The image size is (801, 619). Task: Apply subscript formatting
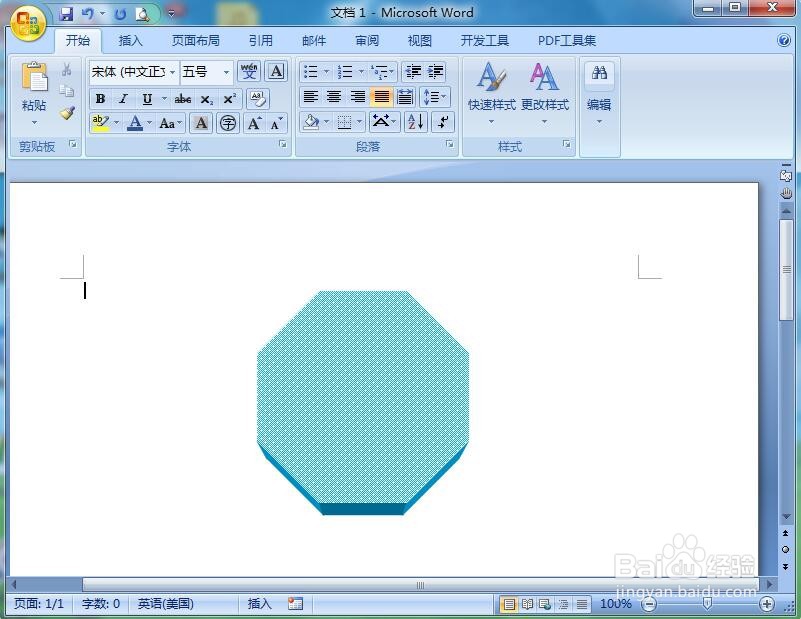click(x=206, y=99)
